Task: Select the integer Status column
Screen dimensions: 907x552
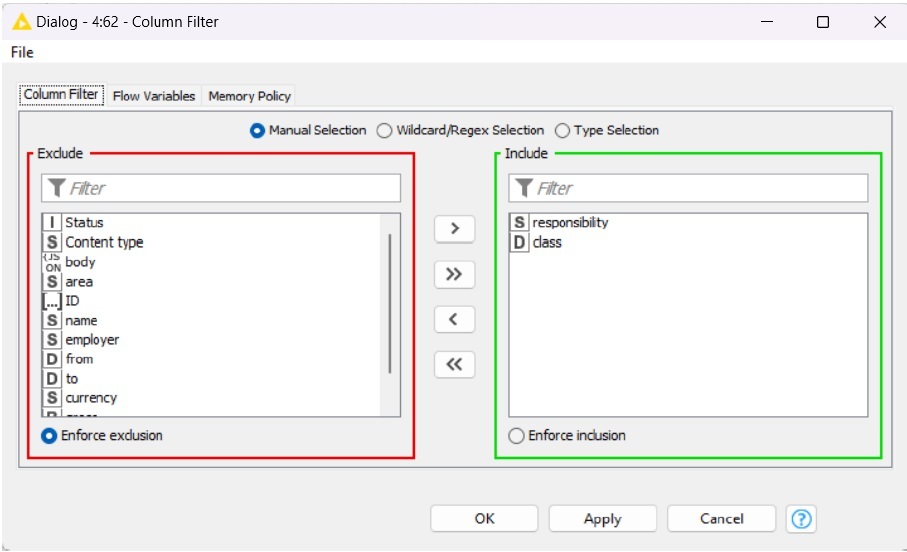Action: [84, 223]
